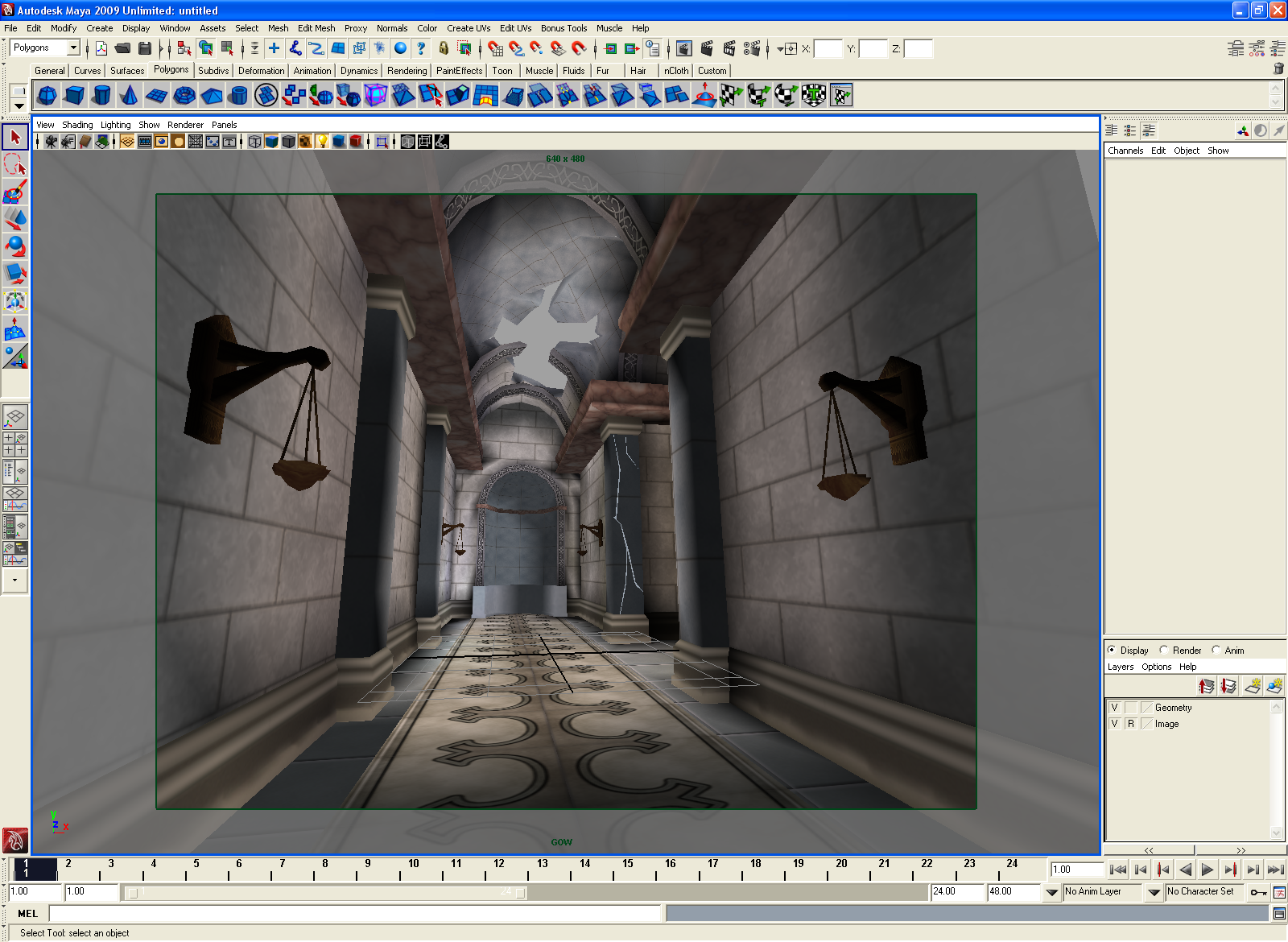Click the save scene floppy disk icon
The width and height of the screenshot is (1288, 942).
tap(146, 48)
